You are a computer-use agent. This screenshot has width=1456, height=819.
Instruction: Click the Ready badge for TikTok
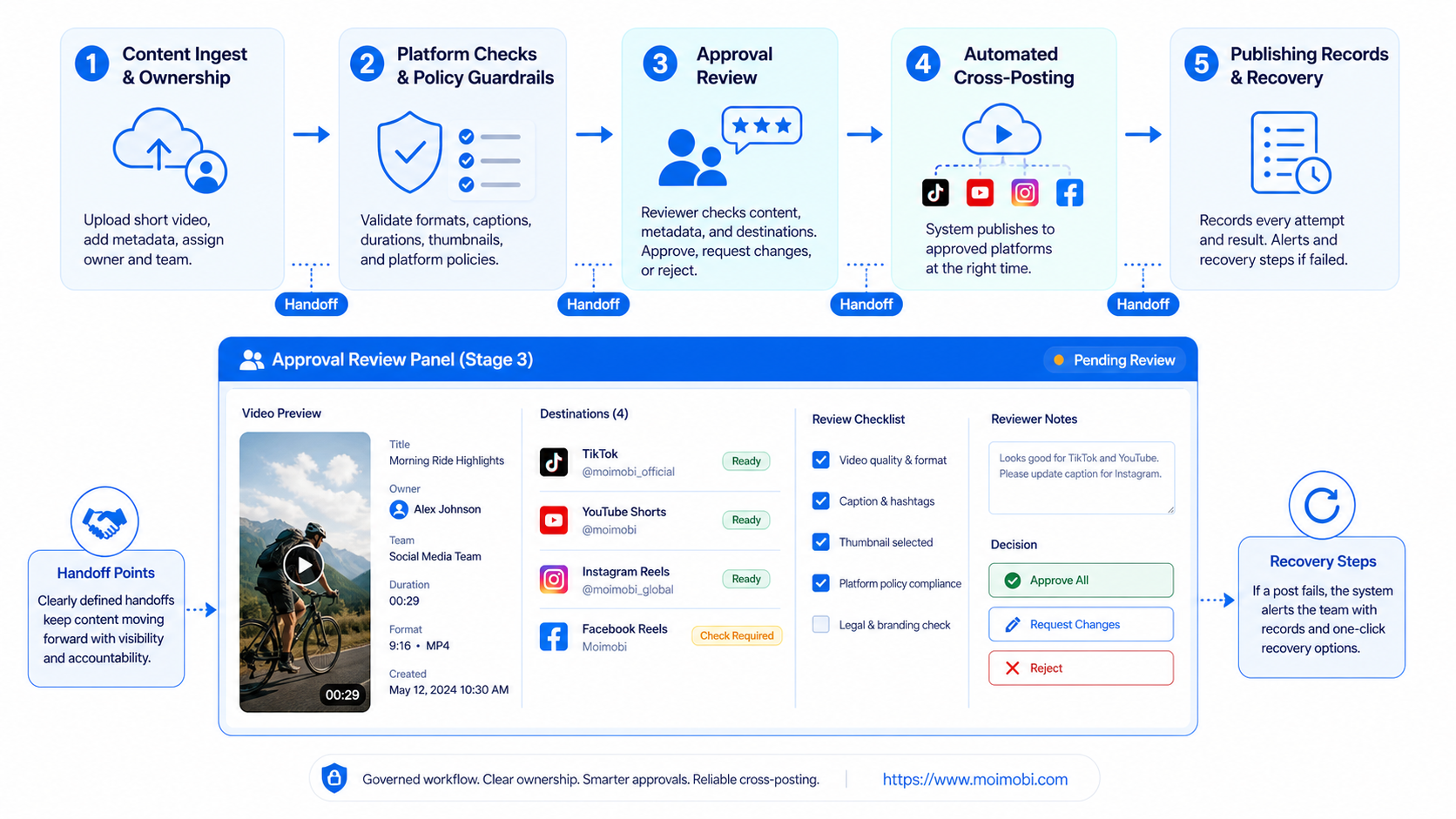click(x=746, y=461)
